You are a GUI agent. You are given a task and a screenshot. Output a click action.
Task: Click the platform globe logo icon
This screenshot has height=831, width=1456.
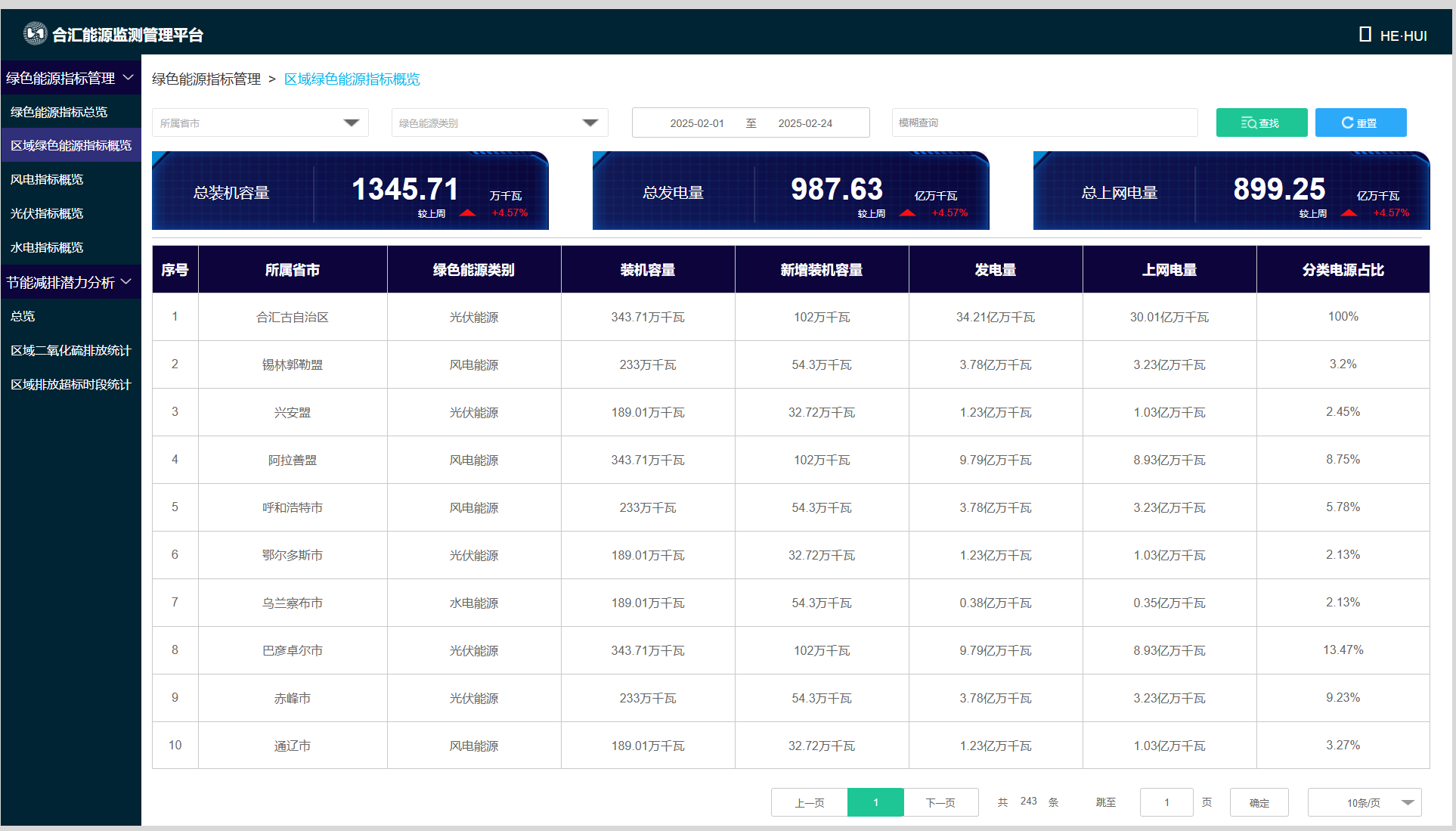(35, 34)
